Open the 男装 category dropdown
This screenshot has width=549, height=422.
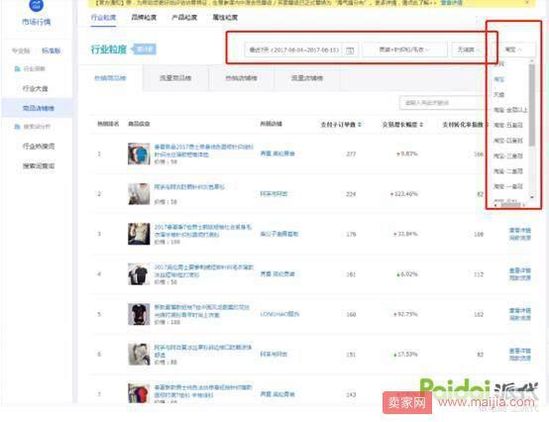[404, 50]
